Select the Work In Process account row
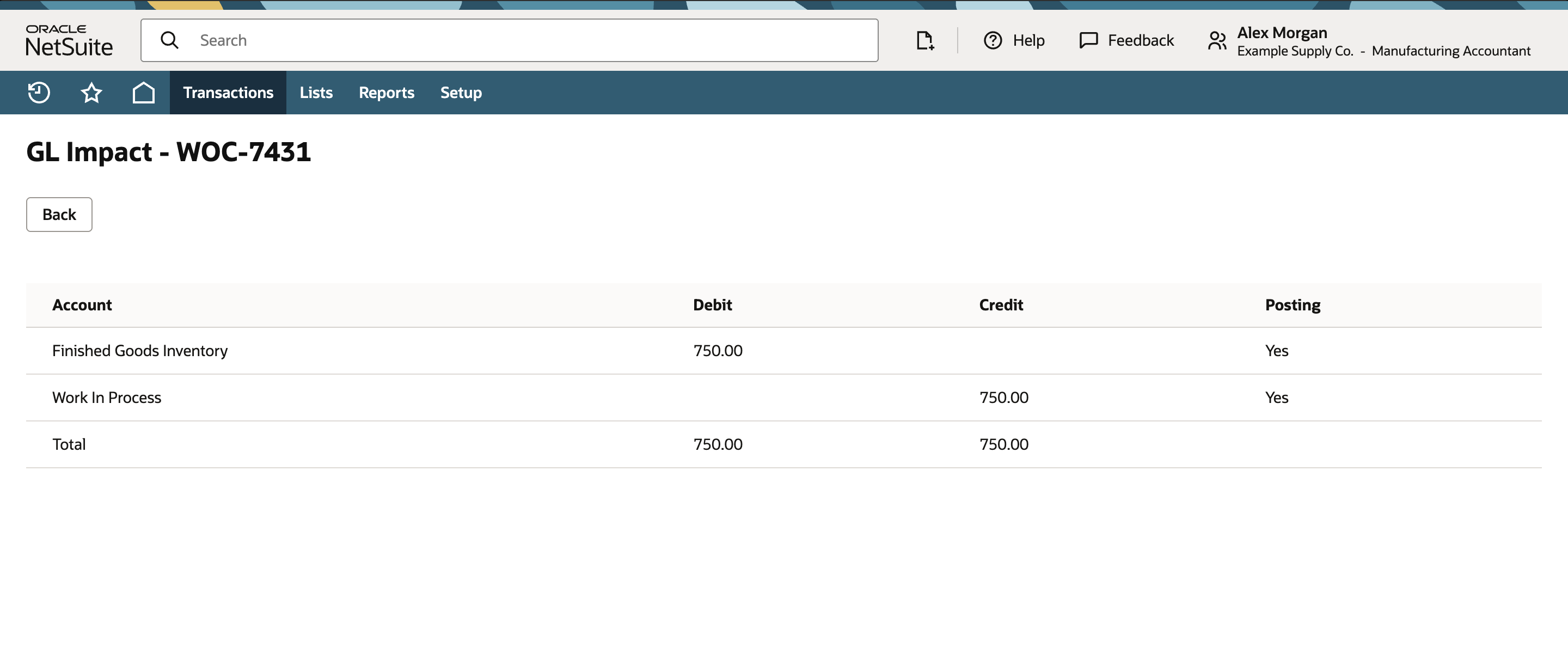This screenshot has width=1568, height=654. click(x=784, y=398)
